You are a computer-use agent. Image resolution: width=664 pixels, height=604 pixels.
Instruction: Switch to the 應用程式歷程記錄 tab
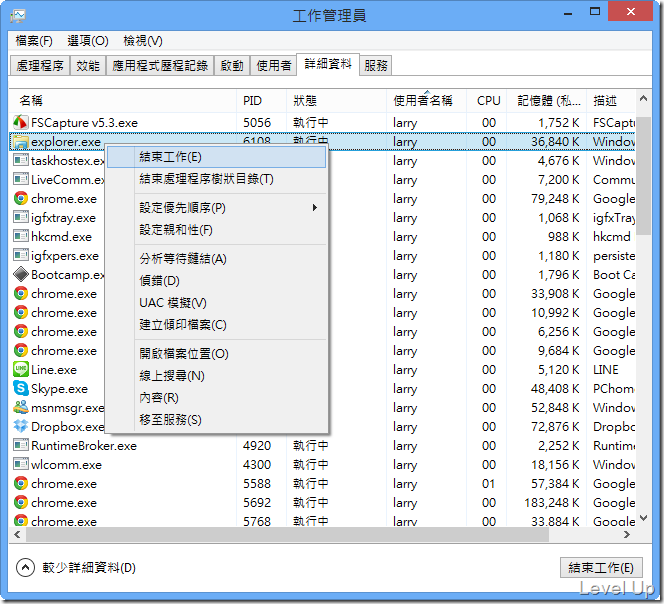[160, 66]
